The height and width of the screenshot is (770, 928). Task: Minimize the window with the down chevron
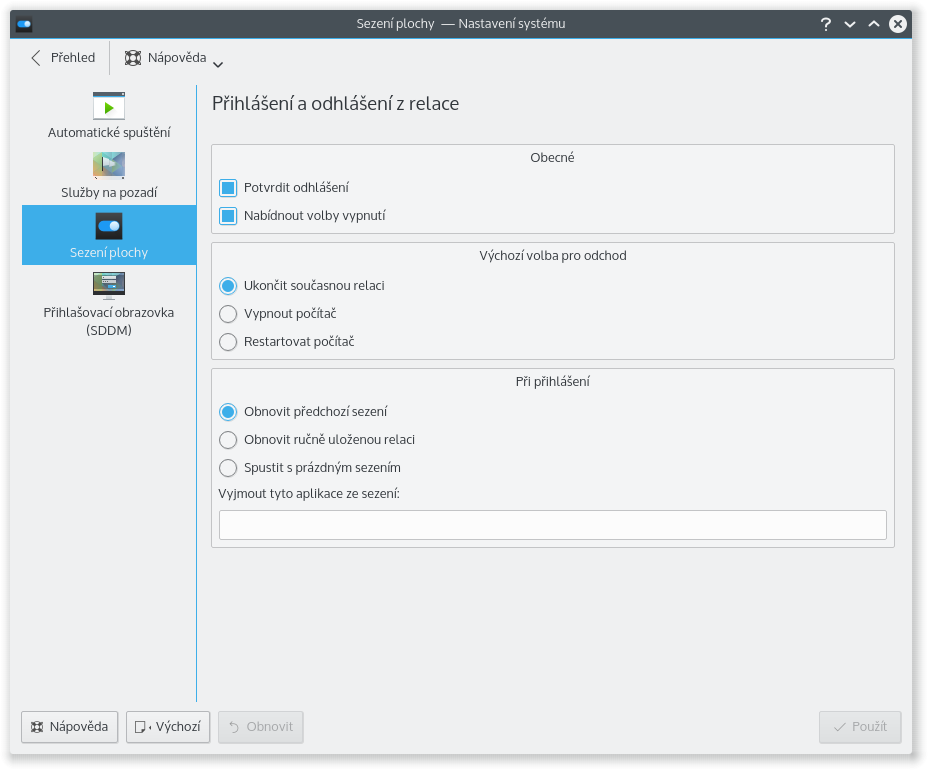pyautogui.click(x=850, y=24)
